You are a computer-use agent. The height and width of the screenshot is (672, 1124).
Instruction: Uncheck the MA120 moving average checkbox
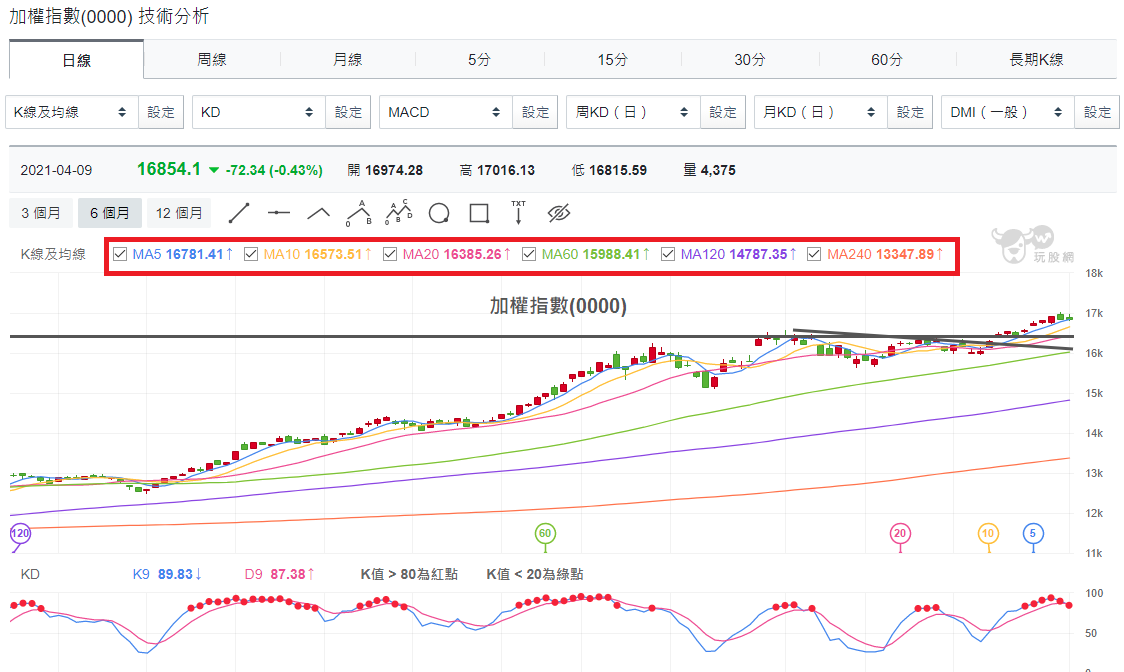coord(668,254)
